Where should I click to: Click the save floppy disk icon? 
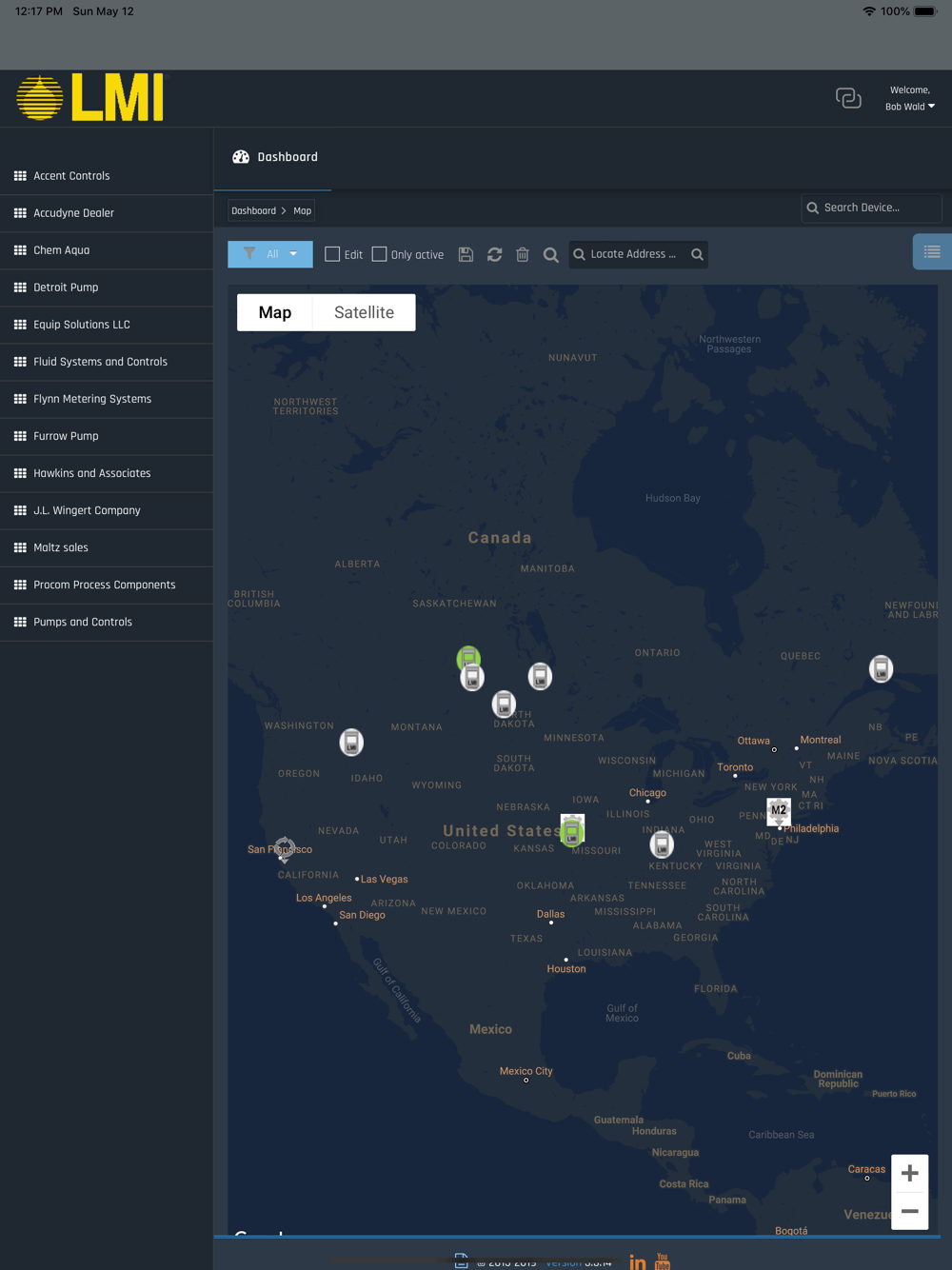point(466,254)
